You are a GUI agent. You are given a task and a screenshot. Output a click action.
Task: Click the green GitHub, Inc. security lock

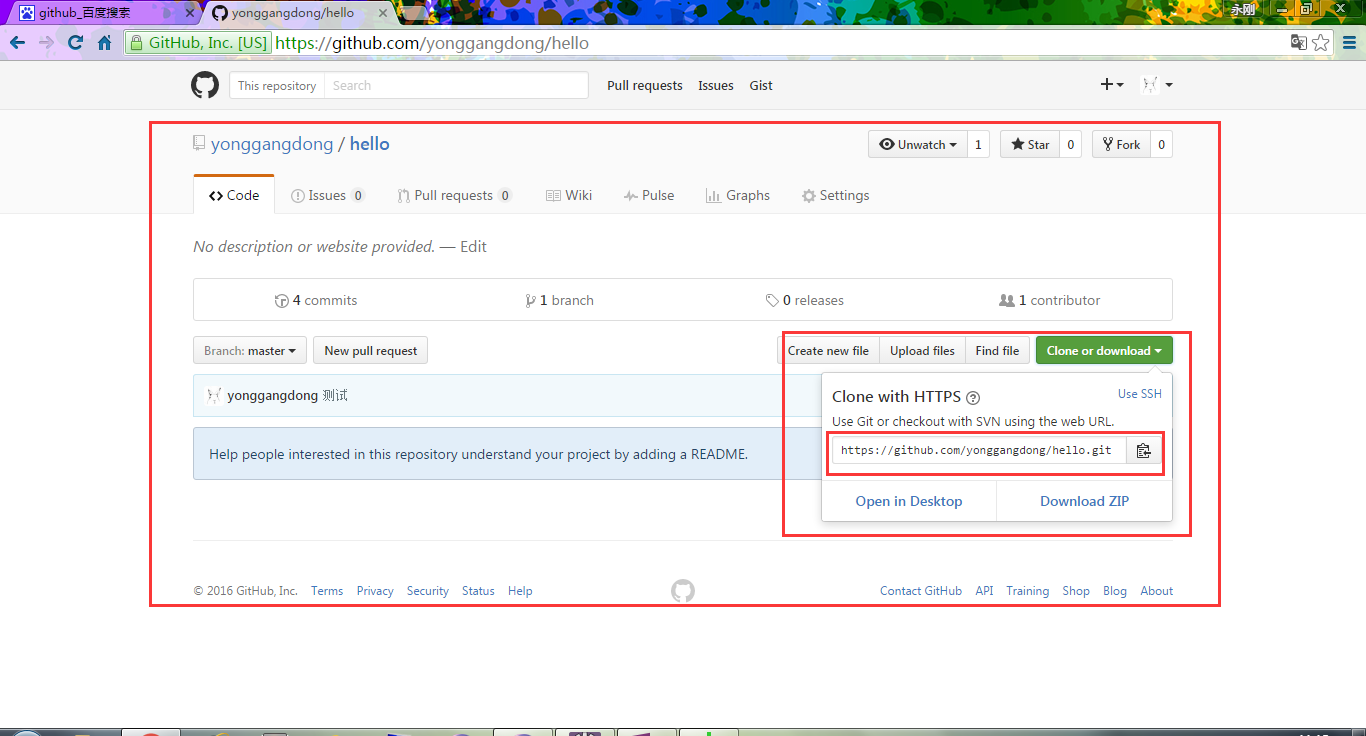click(x=198, y=43)
